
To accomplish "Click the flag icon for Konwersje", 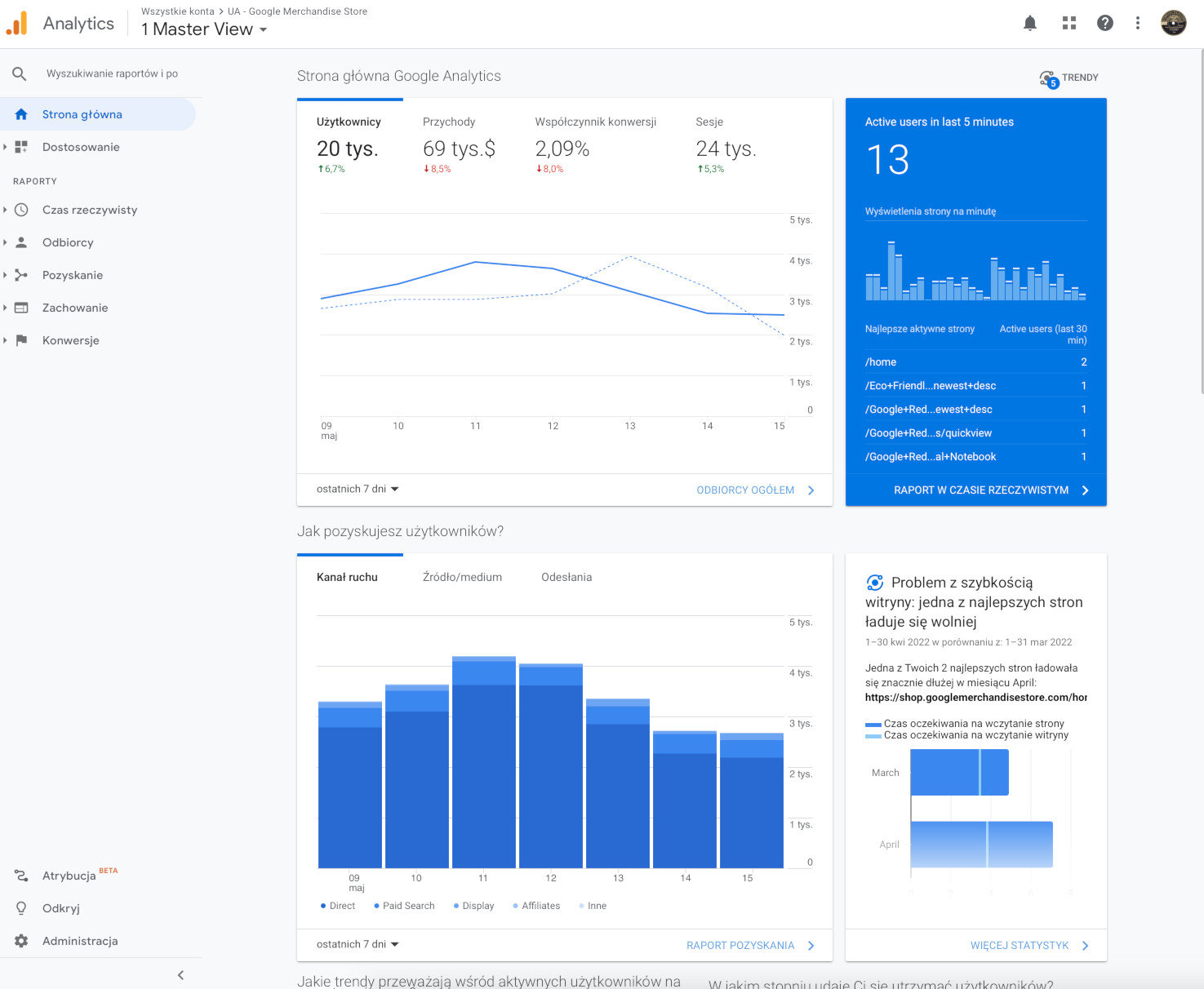I will [21, 340].
